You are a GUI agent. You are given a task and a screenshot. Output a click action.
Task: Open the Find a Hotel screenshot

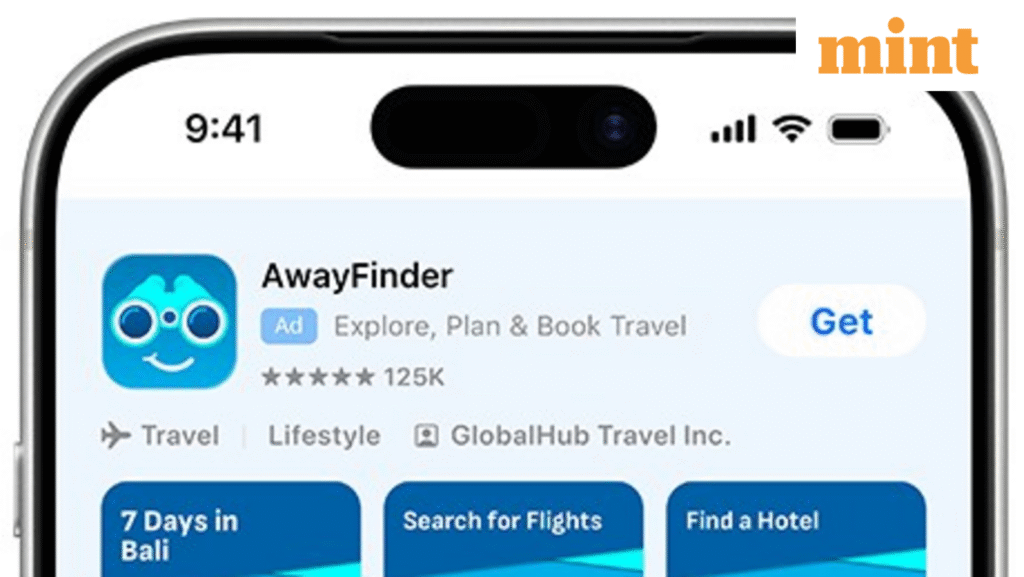click(x=796, y=529)
